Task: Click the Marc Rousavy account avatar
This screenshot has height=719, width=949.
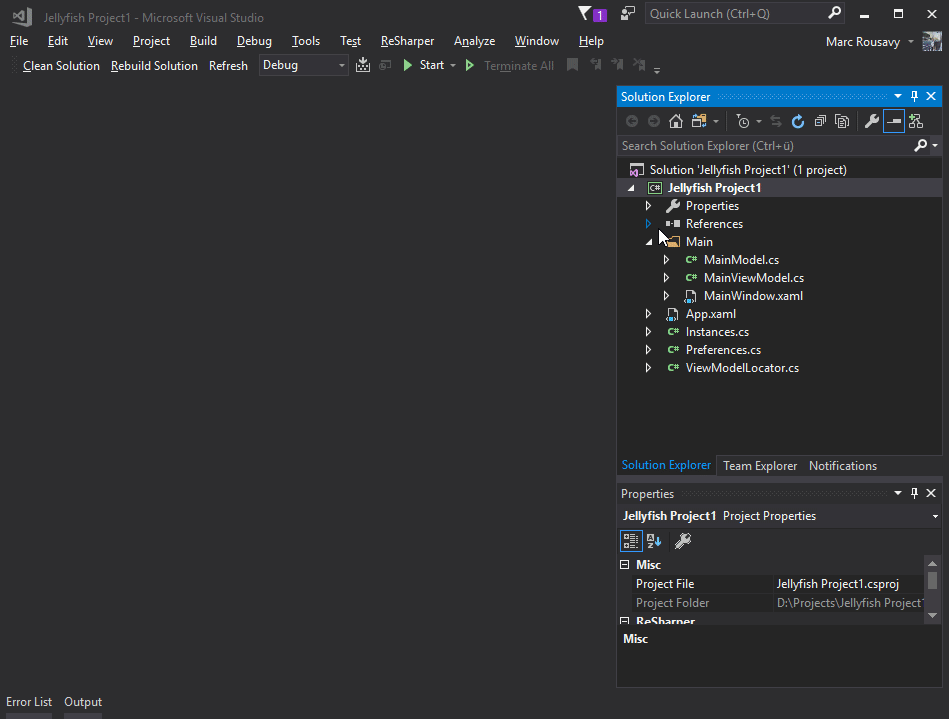Action: tap(931, 42)
